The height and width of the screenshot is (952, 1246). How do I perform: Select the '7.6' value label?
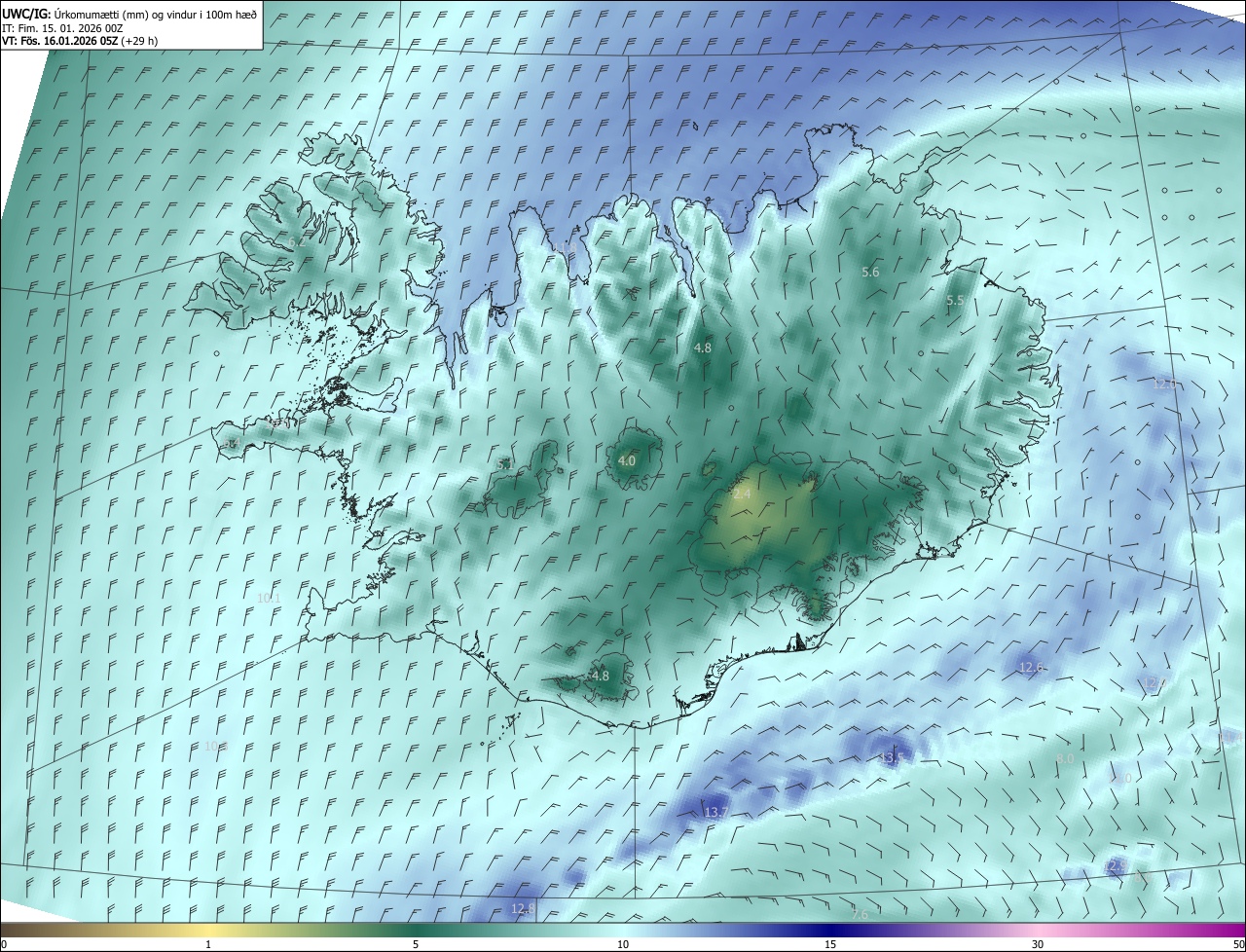860,915
